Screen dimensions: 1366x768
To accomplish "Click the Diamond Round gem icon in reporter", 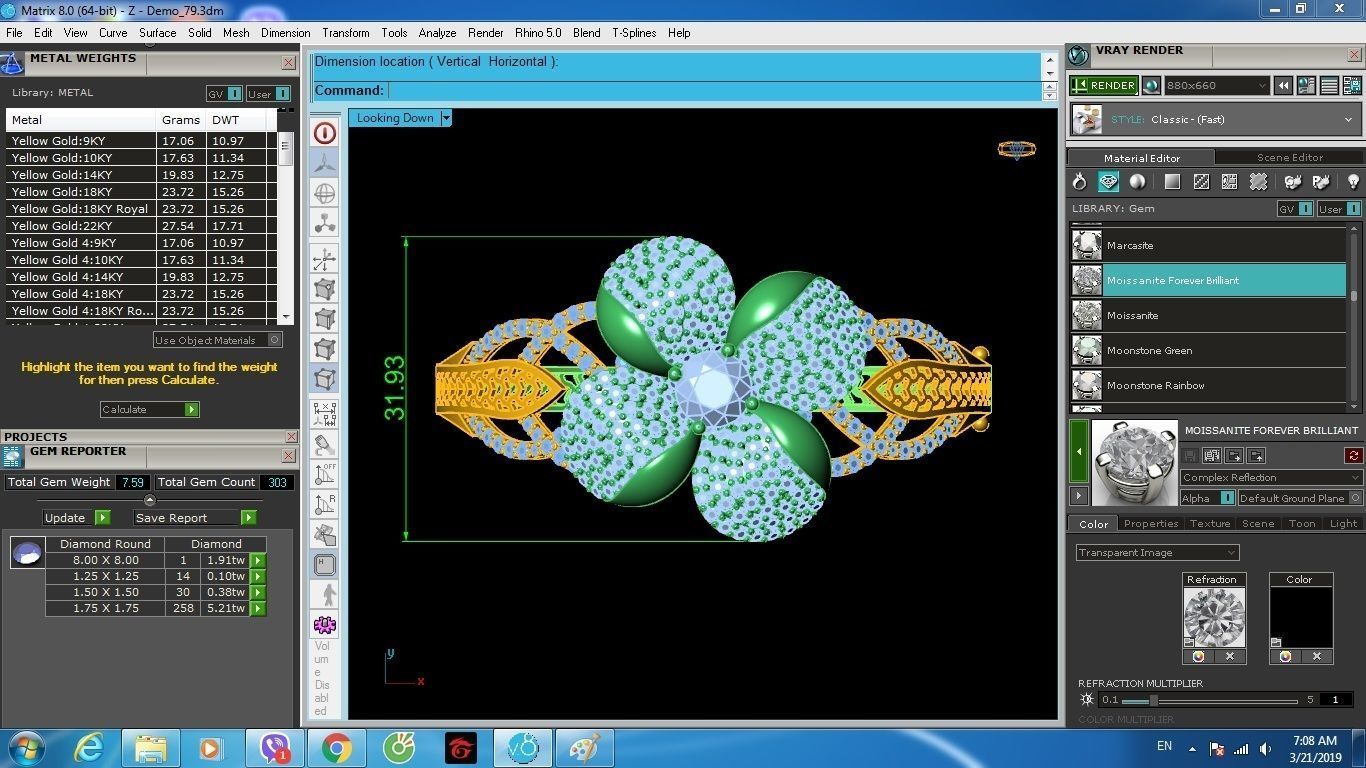I will pos(28,552).
